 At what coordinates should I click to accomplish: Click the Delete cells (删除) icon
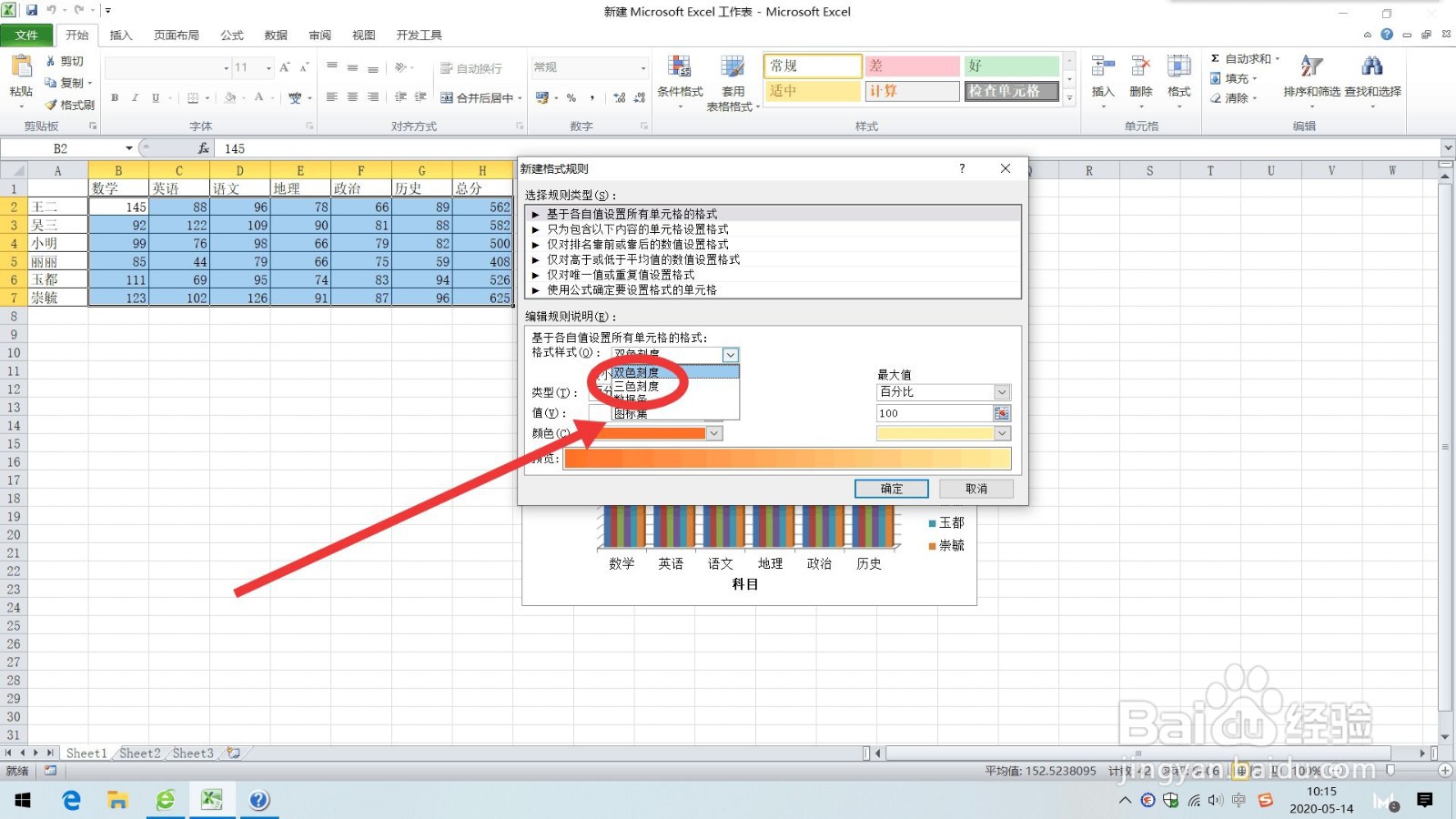tap(1140, 66)
